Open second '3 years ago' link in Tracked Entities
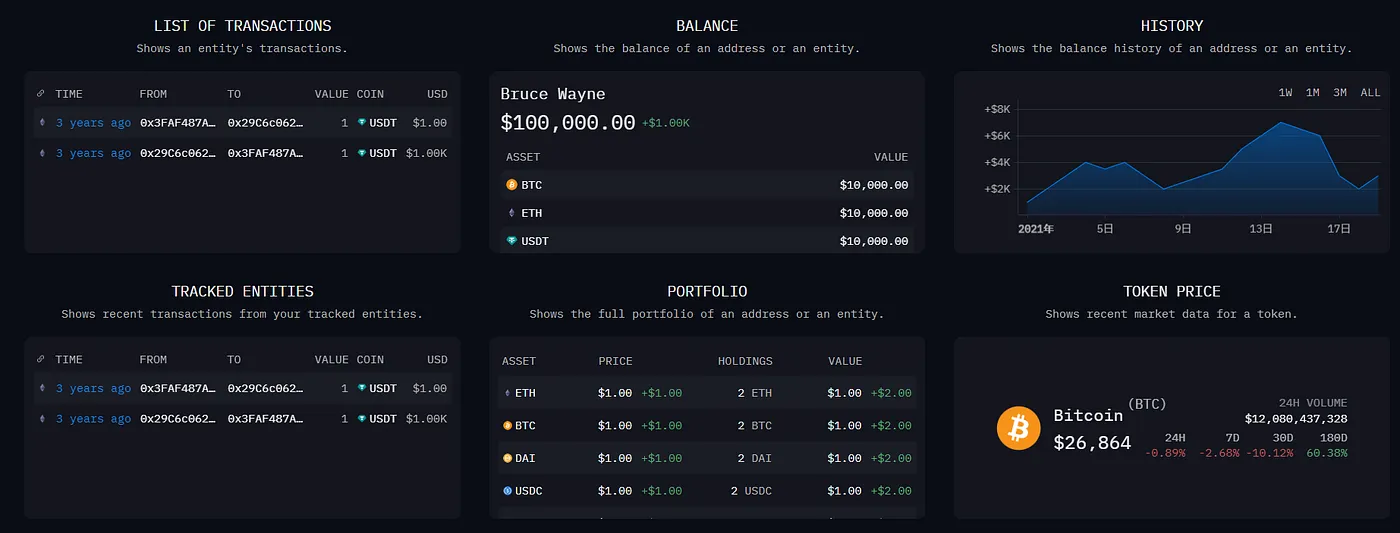The width and height of the screenshot is (1400, 533). [93, 418]
